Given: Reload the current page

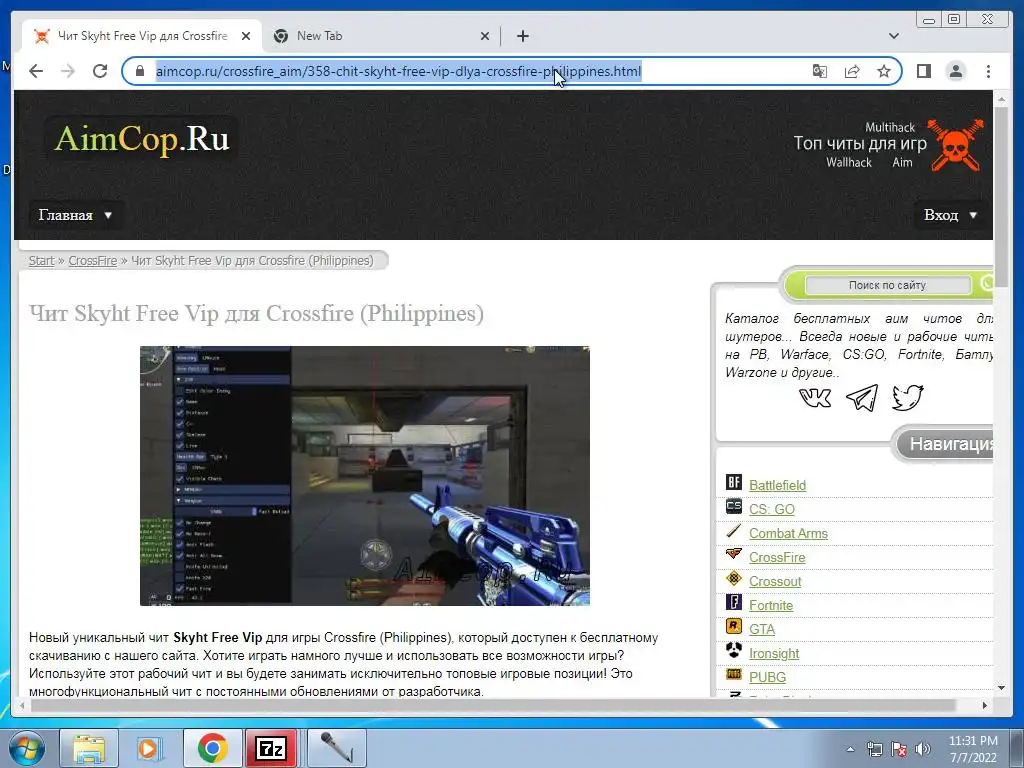Looking at the screenshot, I should click(100, 71).
